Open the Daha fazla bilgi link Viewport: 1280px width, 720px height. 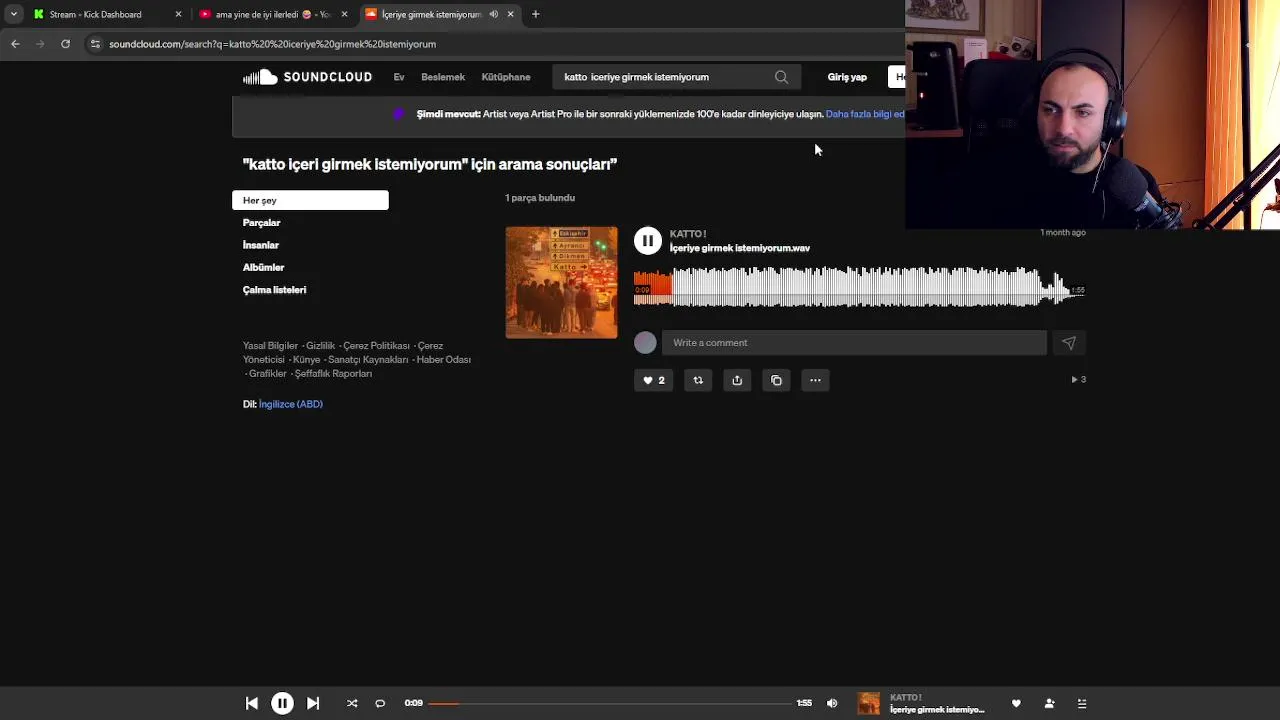(x=865, y=114)
